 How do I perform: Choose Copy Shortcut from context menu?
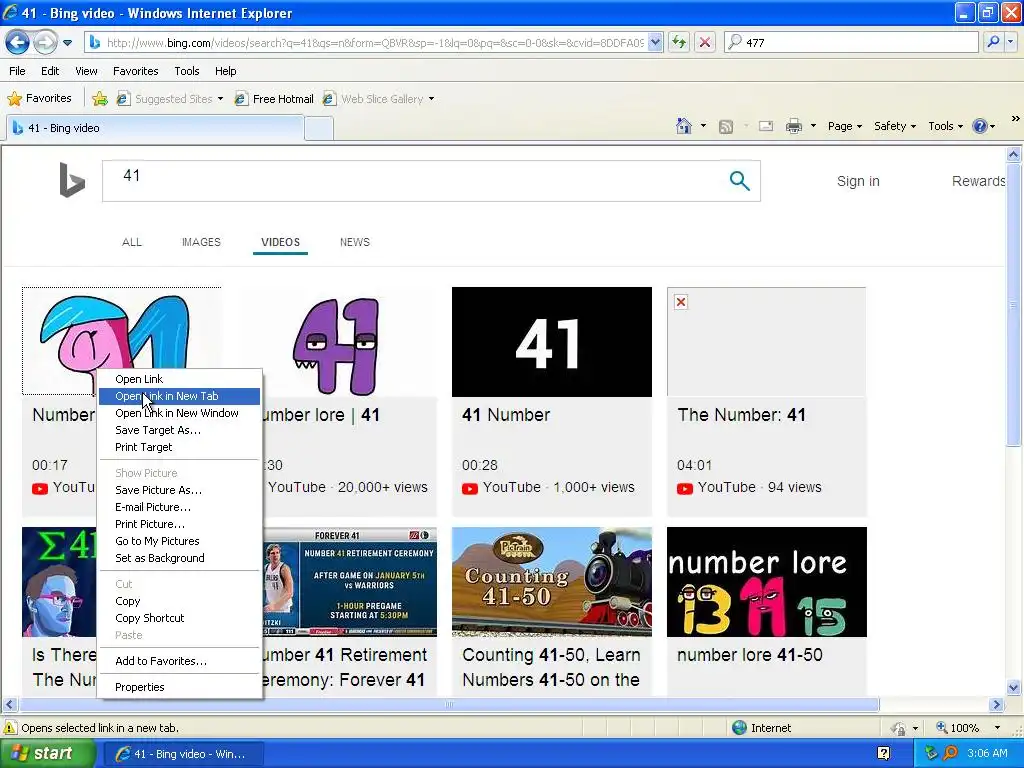point(179,618)
